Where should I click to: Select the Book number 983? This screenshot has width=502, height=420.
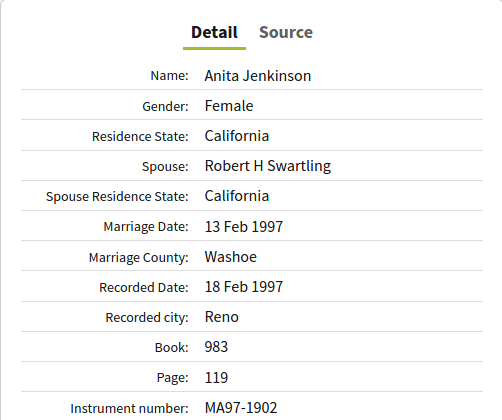point(216,347)
